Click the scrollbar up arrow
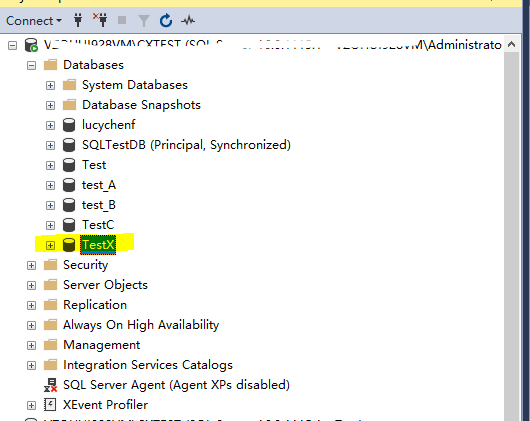The width and height of the screenshot is (530, 421). click(x=511, y=44)
